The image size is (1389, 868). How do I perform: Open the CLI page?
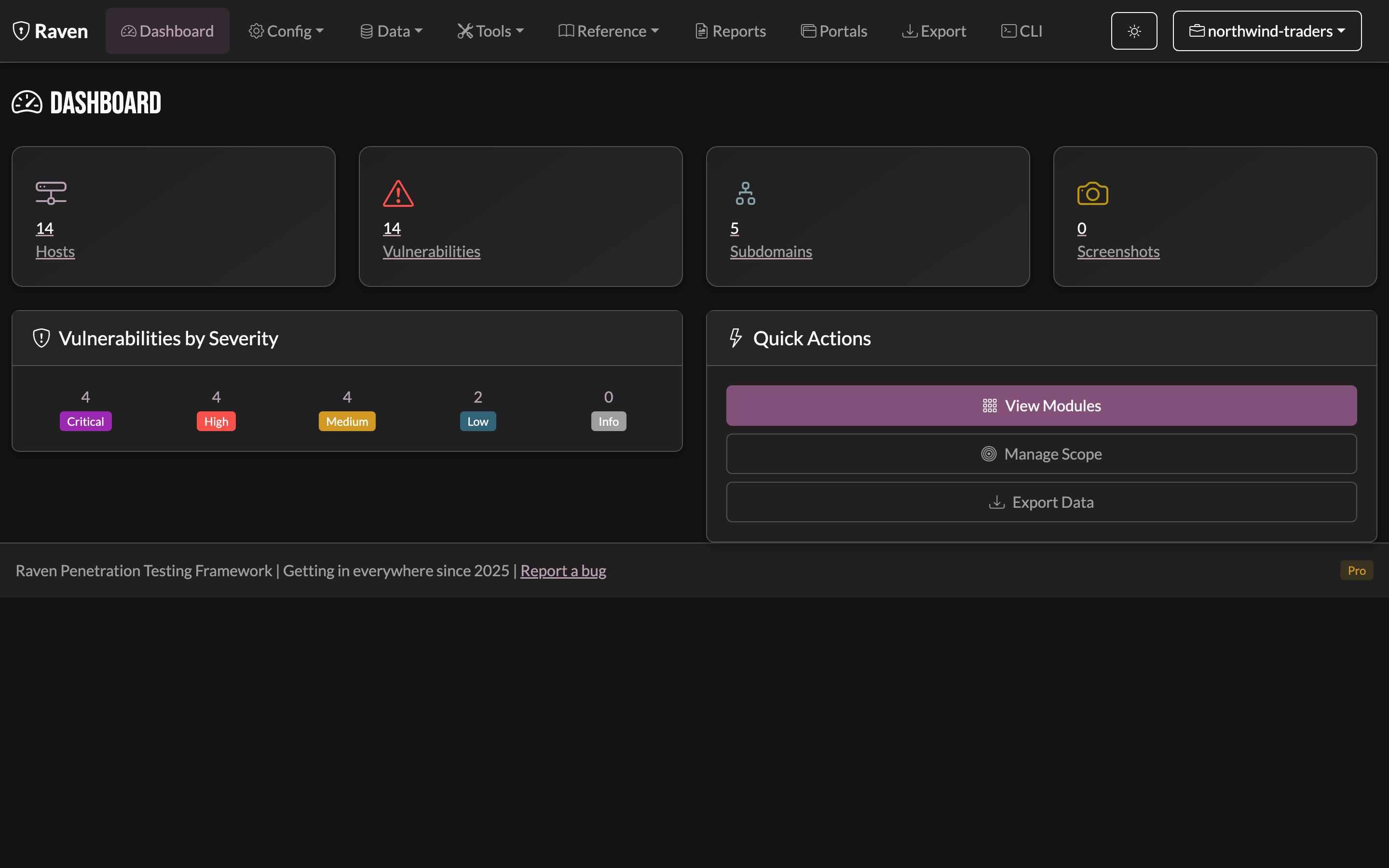coord(1021,31)
